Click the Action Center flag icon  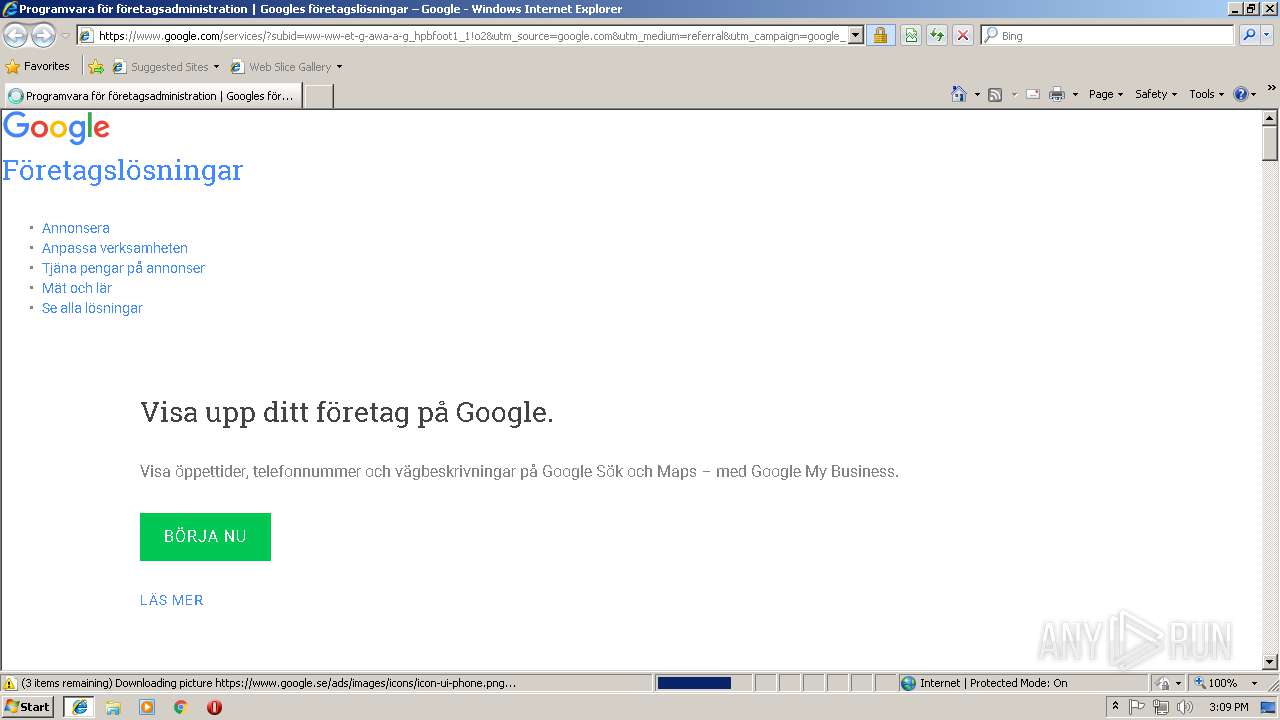click(x=1137, y=707)
